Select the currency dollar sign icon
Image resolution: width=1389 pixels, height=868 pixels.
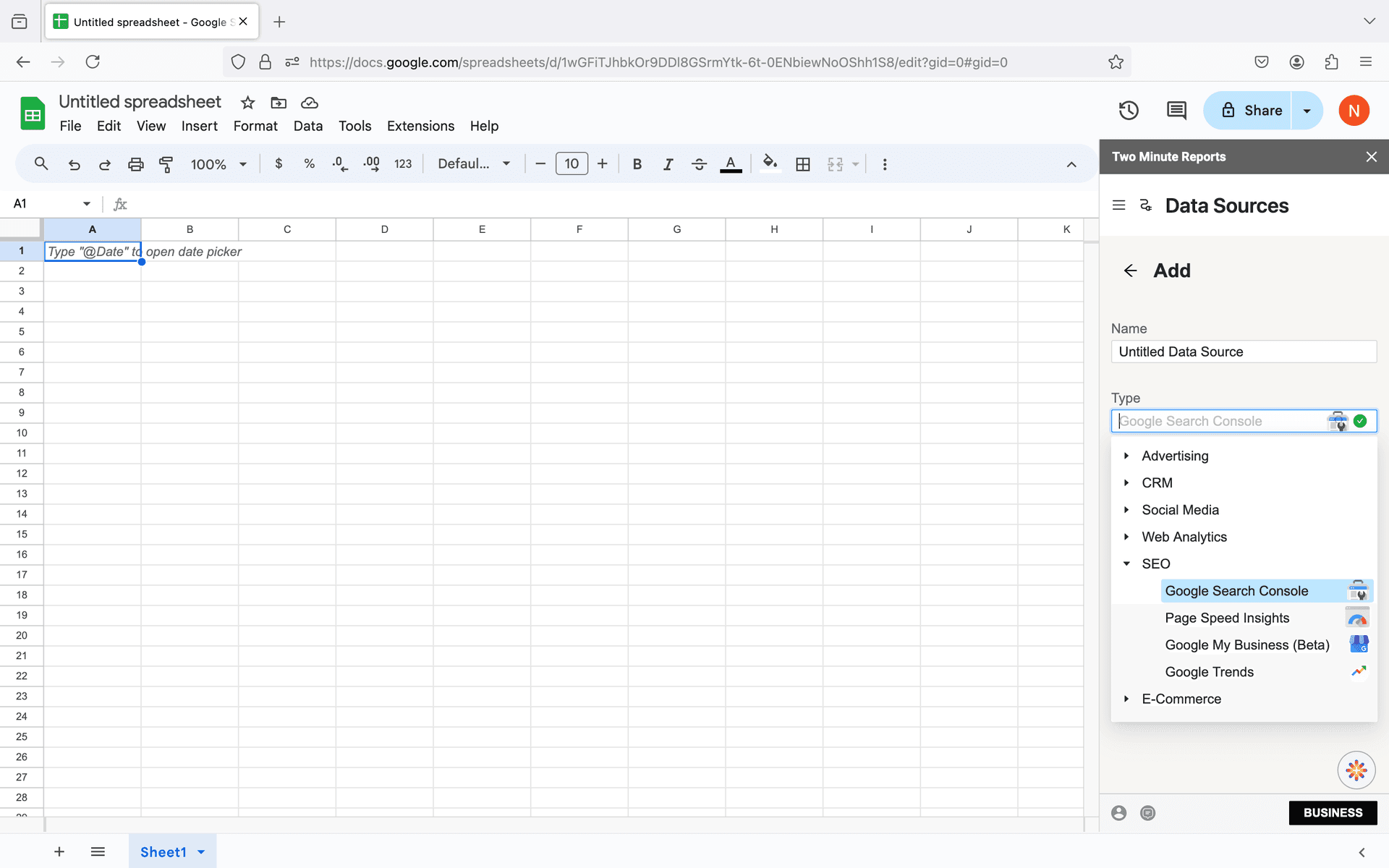279,164
